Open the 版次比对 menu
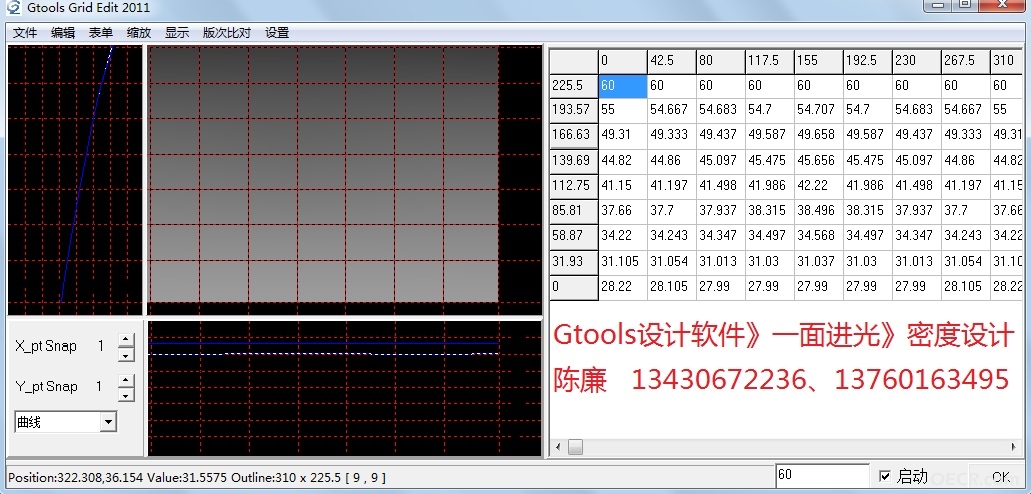The image size is (1031, 494). (227, 33)
